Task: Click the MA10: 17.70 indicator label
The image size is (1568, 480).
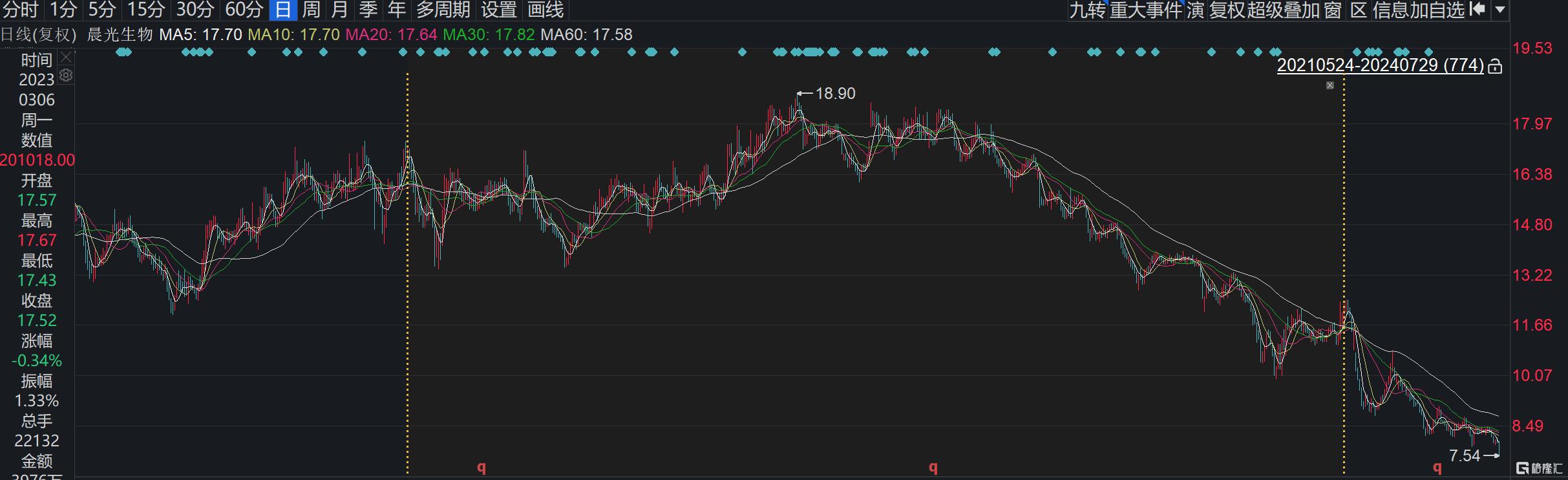Action: coord(294,34)
